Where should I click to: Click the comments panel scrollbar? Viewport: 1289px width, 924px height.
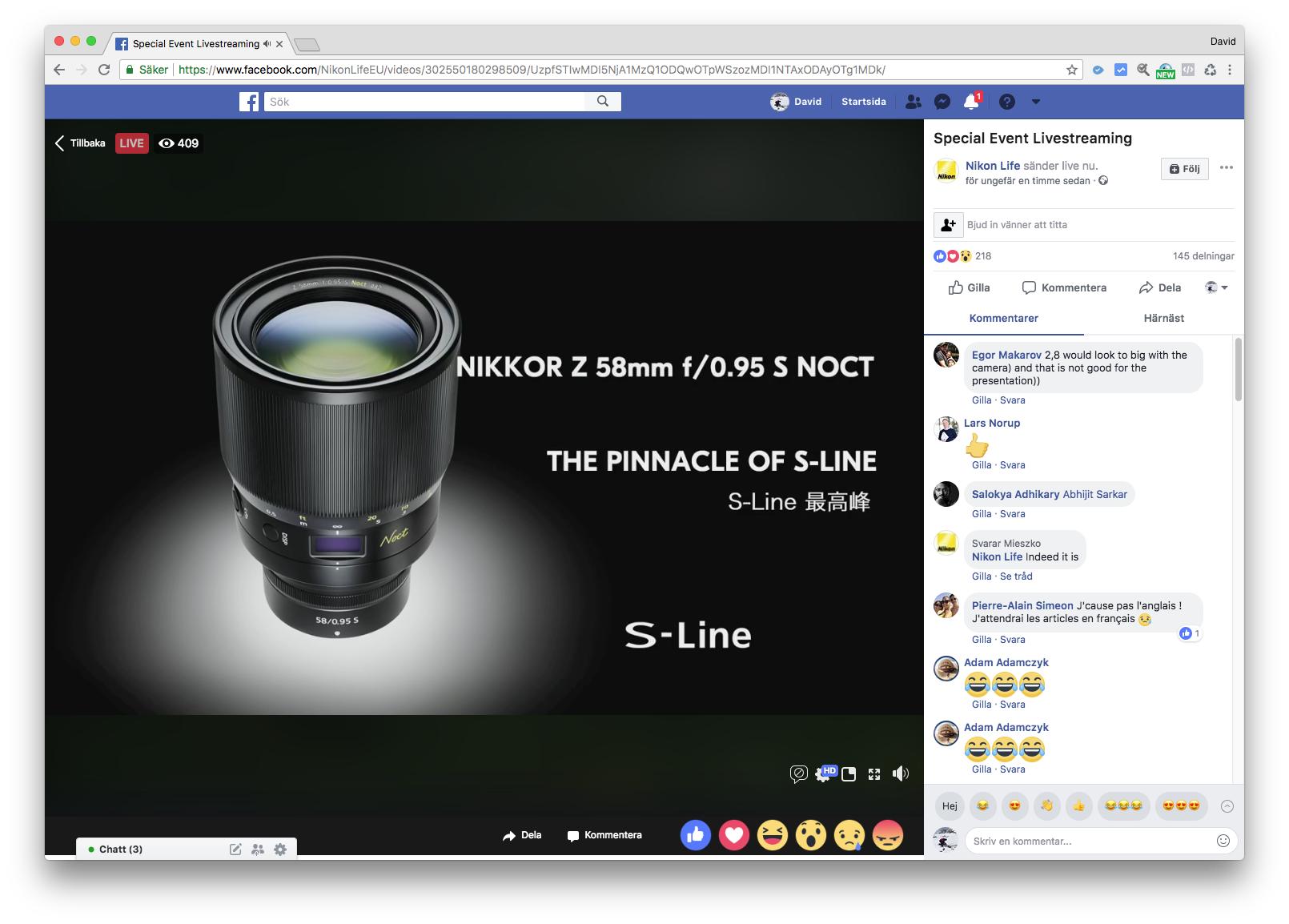[x=1239, y=369]
